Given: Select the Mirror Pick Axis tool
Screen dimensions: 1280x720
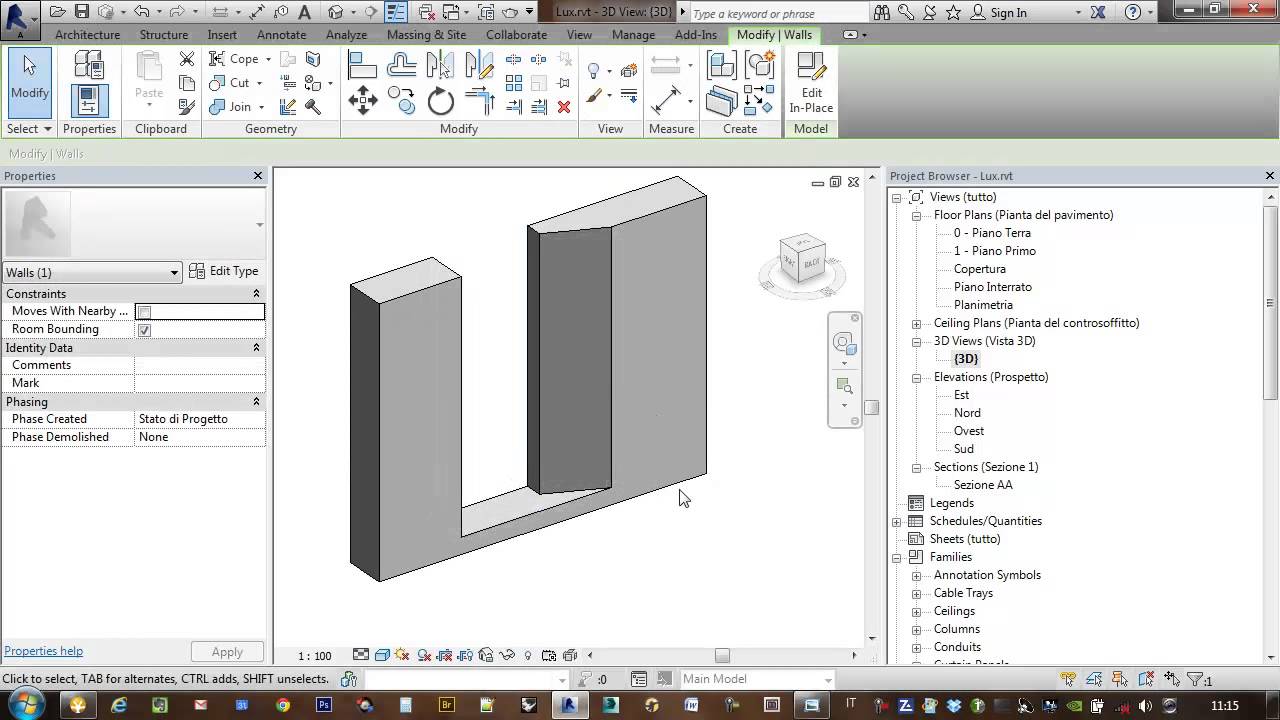Looking at the screenshot, I should (440, 65).
